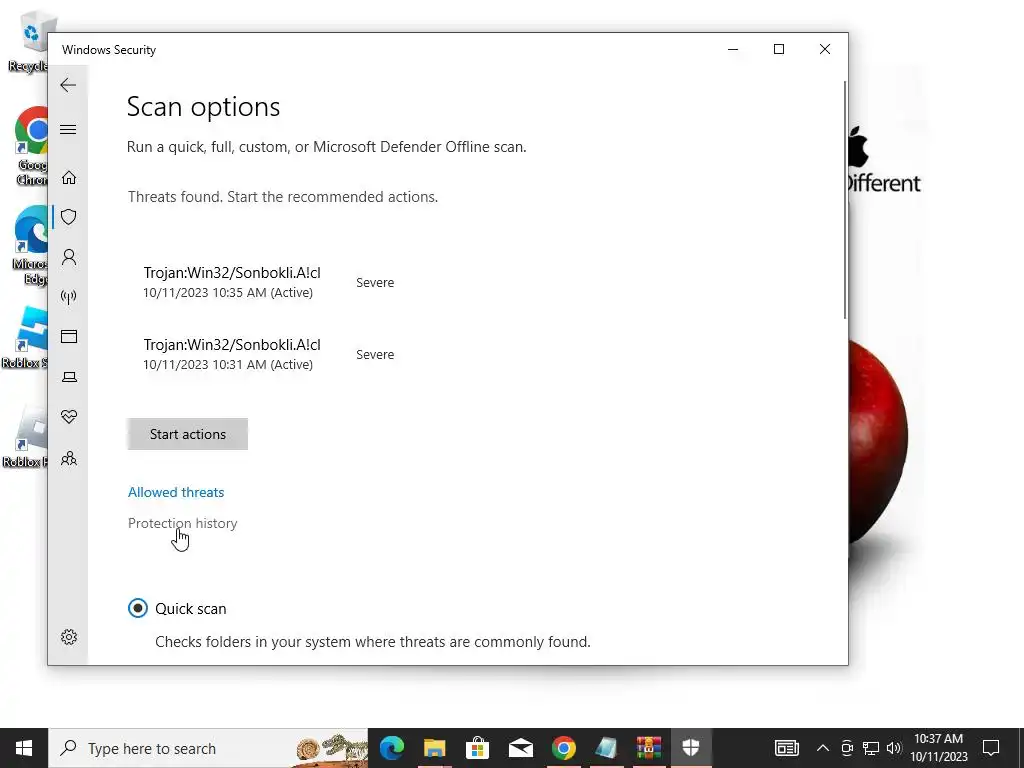
Task: Select the Recycle Bin desktop icon
Action: click(27, 40)
